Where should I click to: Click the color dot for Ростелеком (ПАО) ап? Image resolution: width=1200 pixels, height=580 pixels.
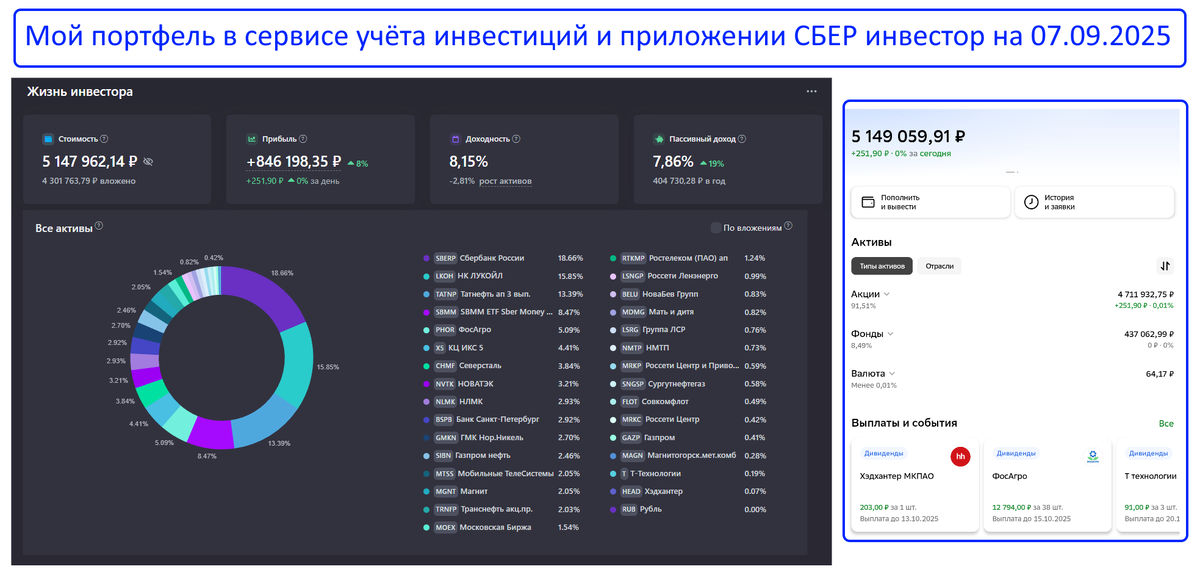coord(613,258)
